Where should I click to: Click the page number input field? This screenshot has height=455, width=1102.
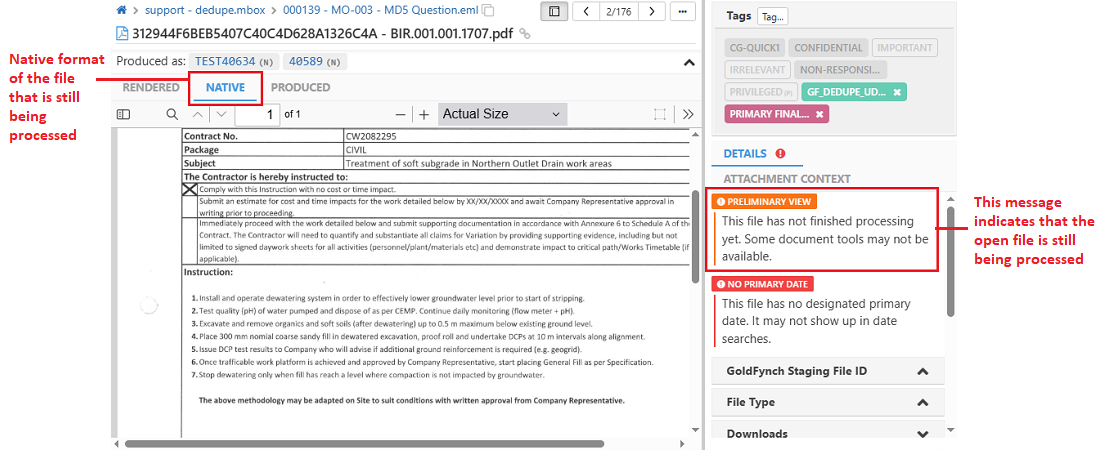[258, 114]
